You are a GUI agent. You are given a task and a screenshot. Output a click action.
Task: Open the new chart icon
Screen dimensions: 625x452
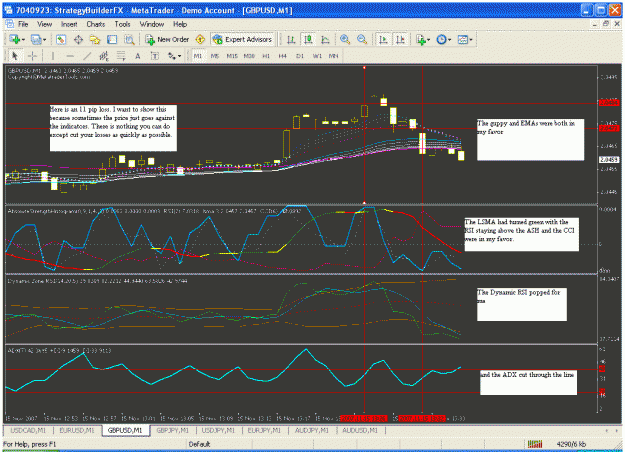[15, 39]
